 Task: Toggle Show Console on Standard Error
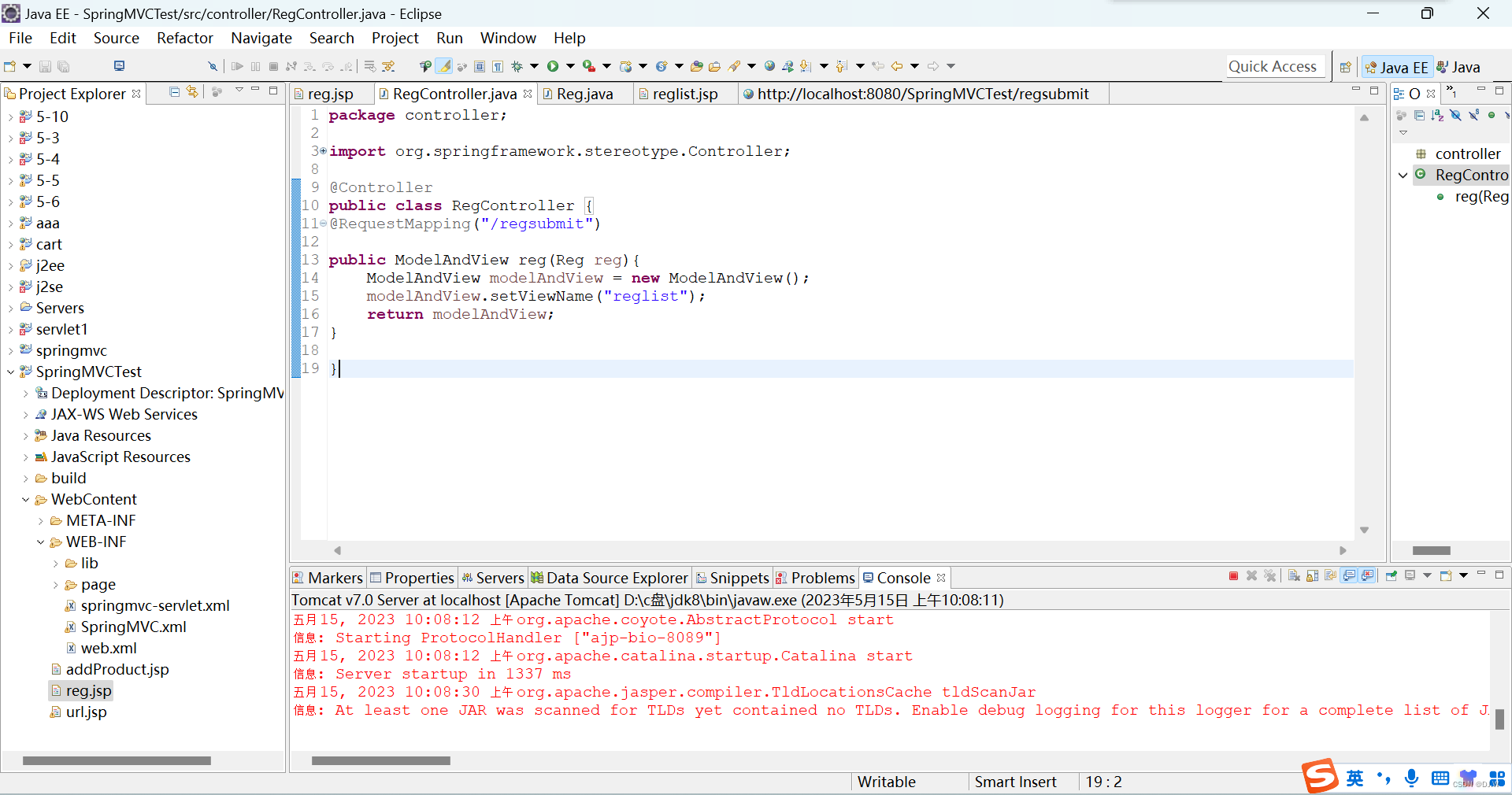[1368, 576]
